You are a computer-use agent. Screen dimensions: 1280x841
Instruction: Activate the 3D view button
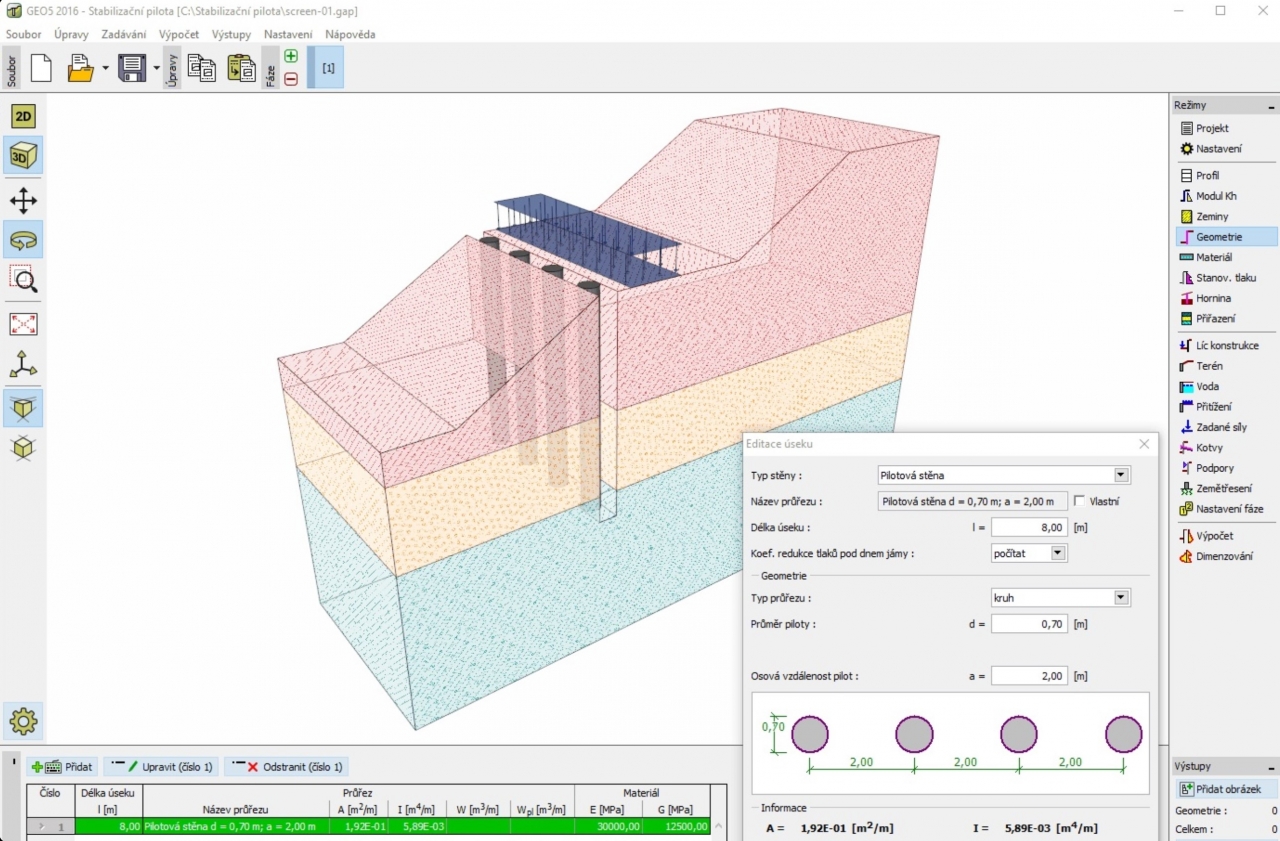(x=23, y=155)
